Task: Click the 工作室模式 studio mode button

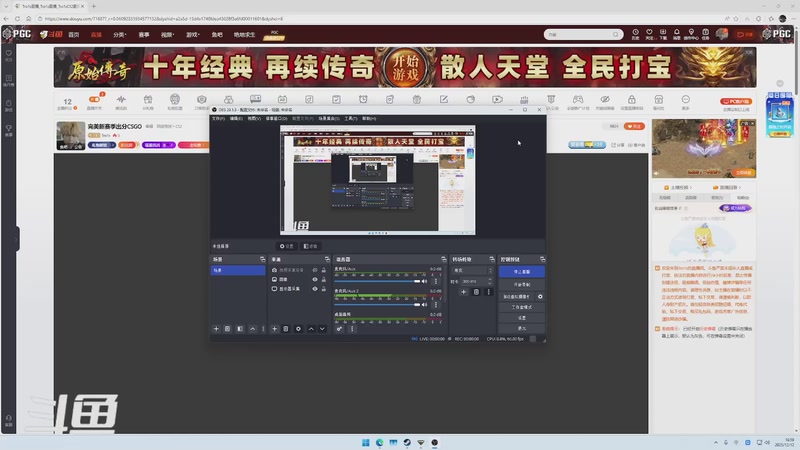Action: 521,307
